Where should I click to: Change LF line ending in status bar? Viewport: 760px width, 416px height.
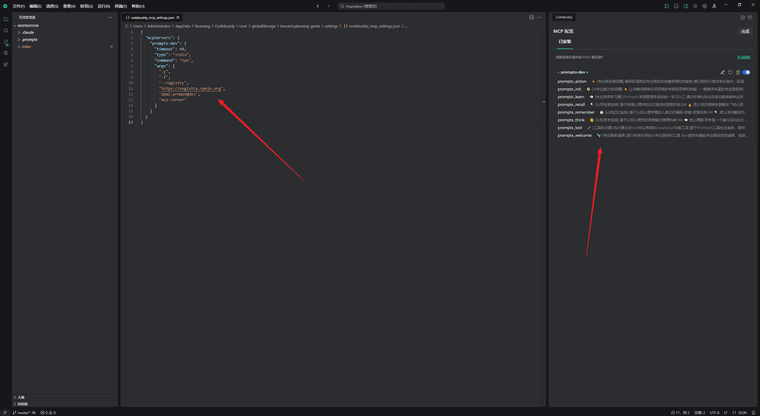(x=726, y=413)
